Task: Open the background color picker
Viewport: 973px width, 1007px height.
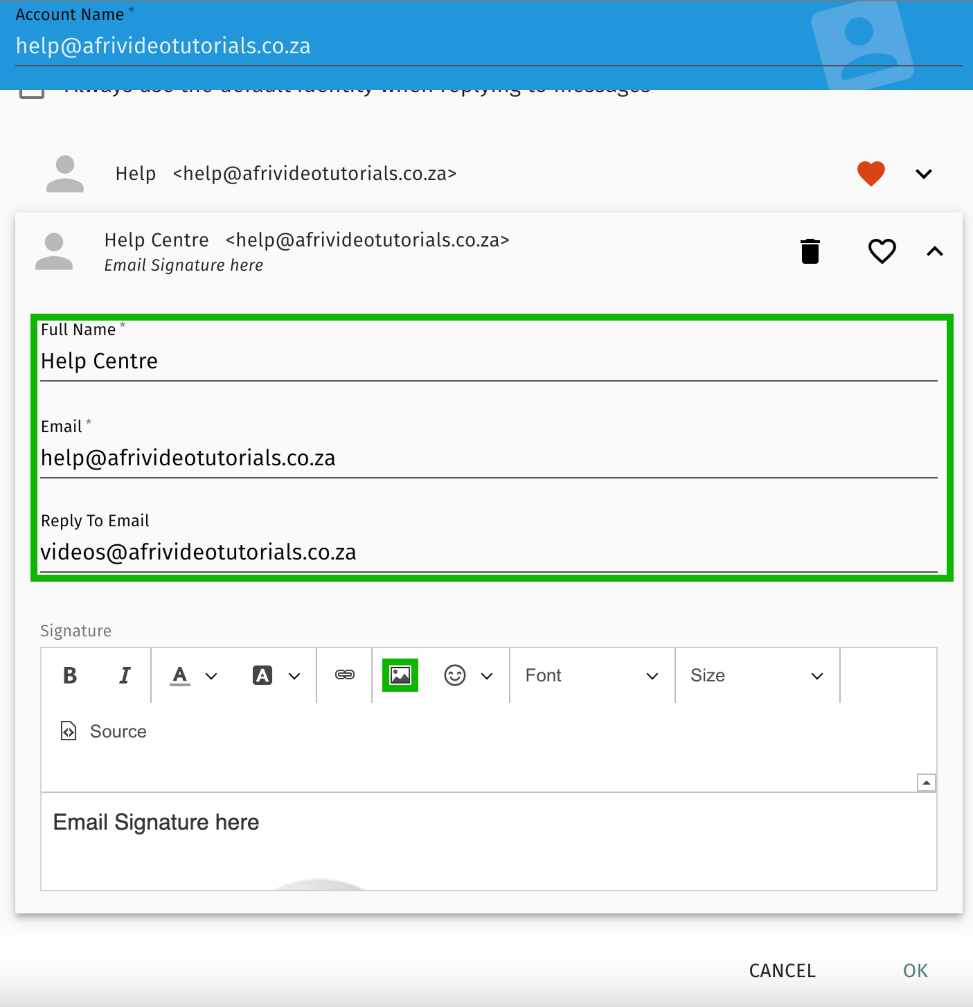Action: coord(275,676)
